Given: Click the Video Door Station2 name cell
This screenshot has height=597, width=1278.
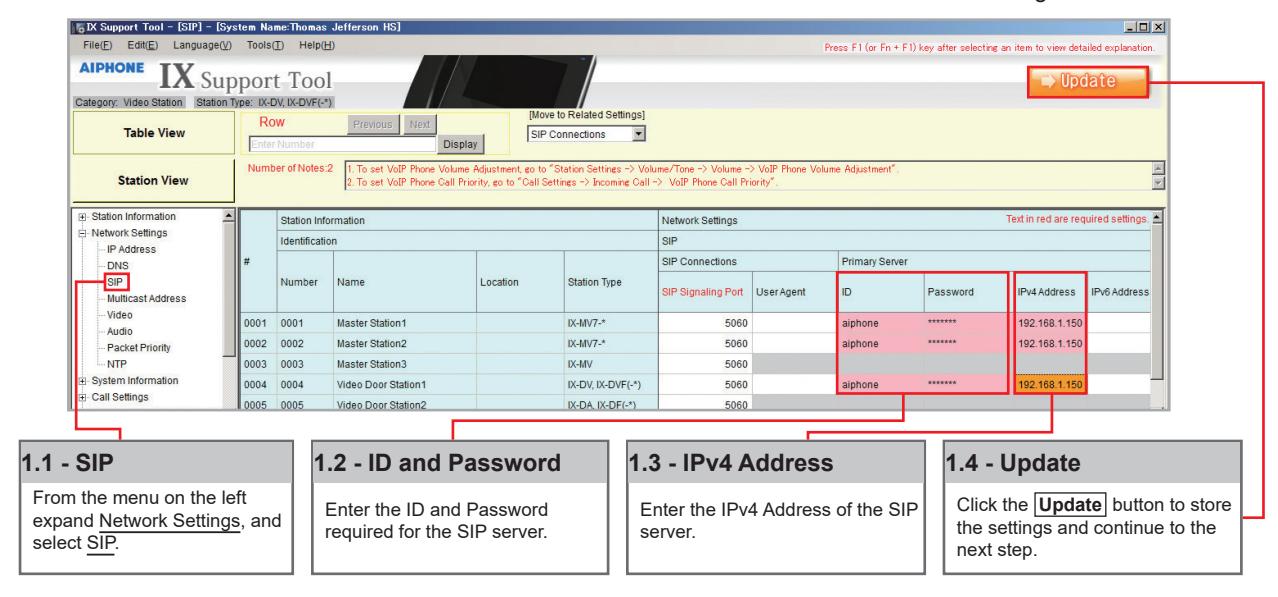Looking at the screenshot, I should (404, 402).
